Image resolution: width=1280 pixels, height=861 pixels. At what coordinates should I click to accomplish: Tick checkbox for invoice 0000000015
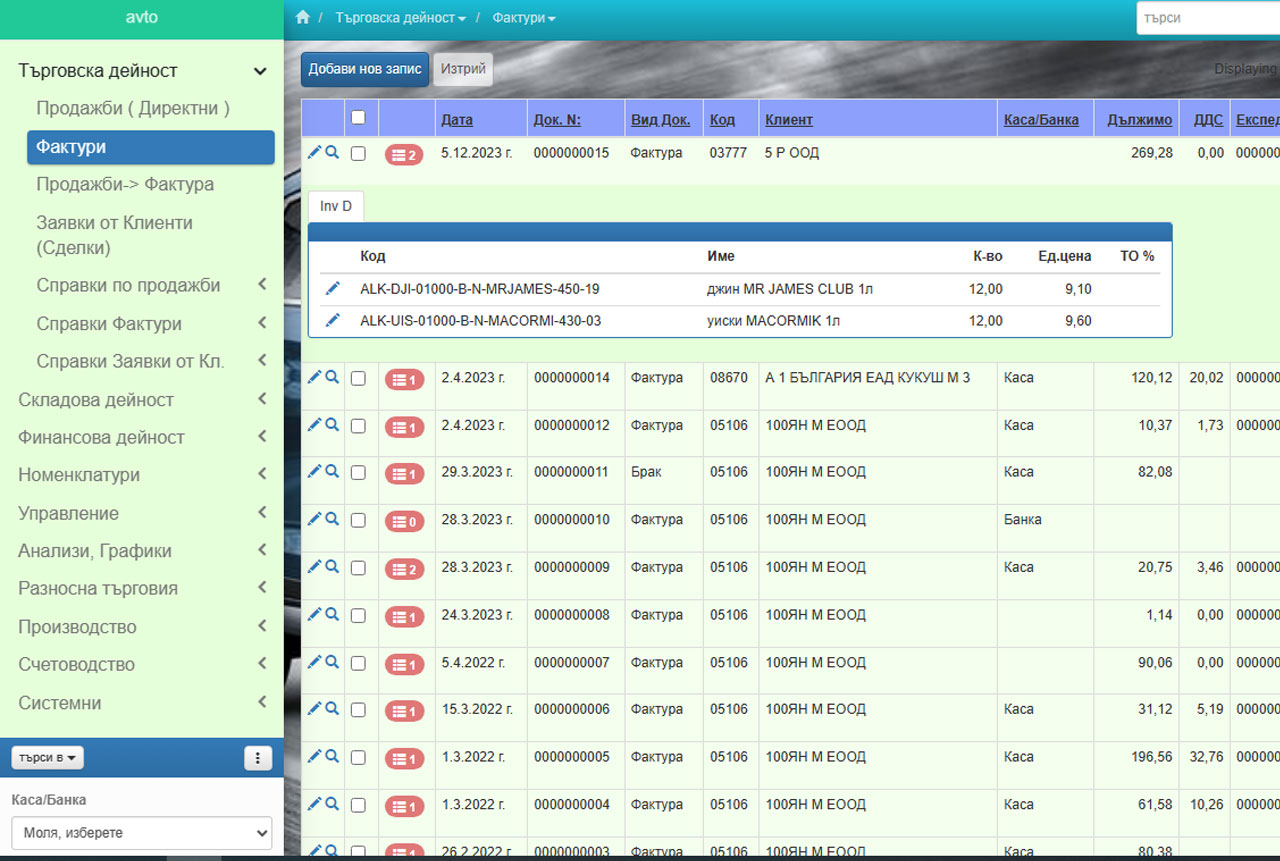359,154
